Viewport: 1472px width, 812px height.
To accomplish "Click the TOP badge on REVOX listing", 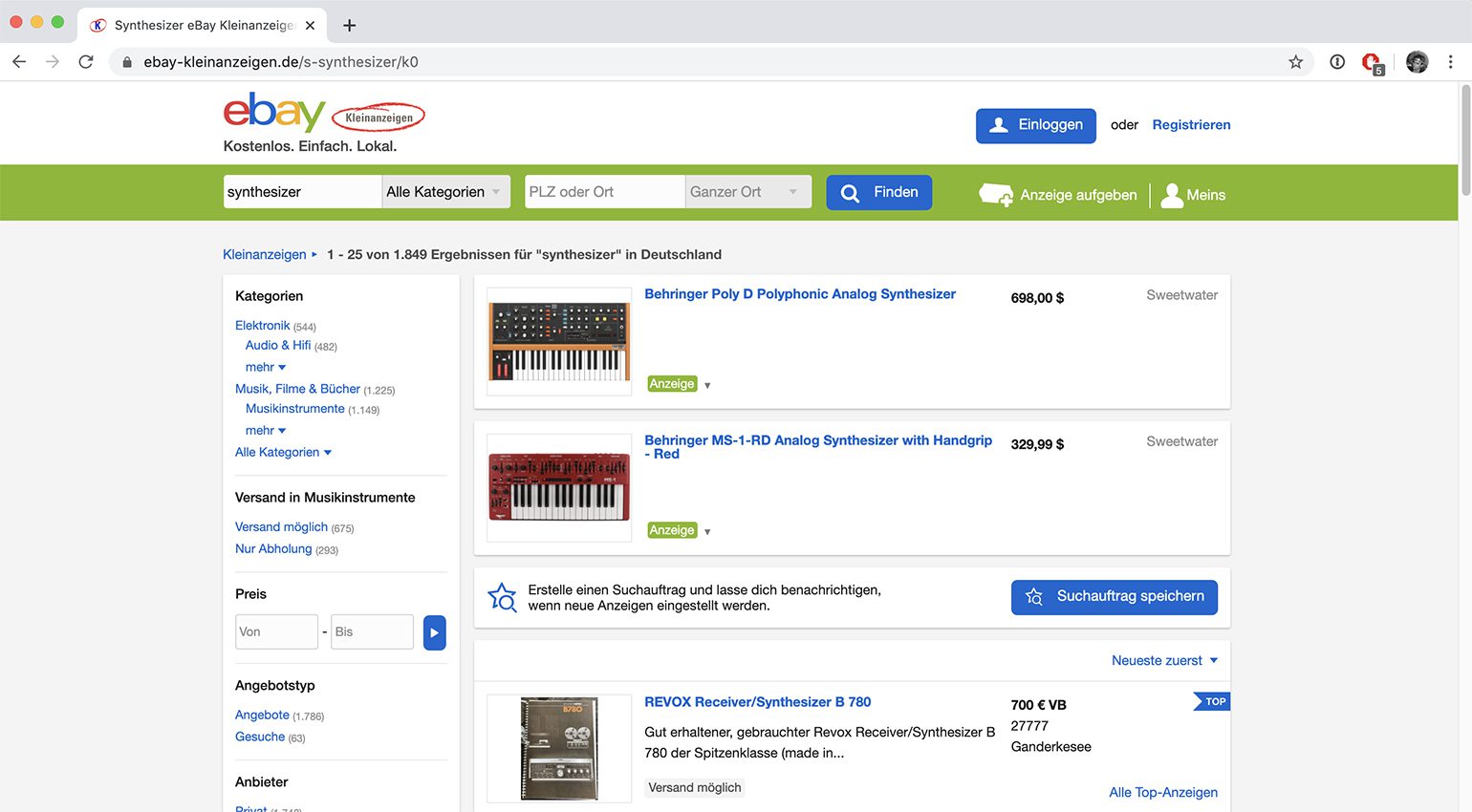I will tap(1211, 701).
